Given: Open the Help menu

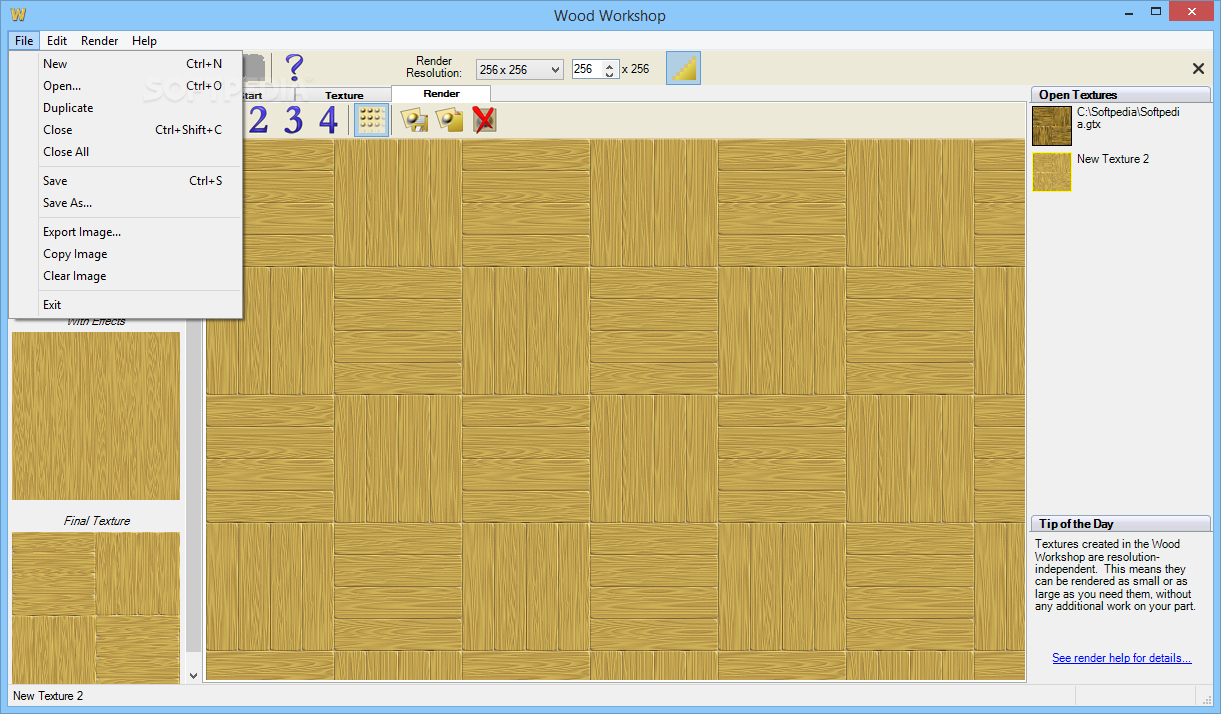Looking at the screenshot, I should (144, 41).
